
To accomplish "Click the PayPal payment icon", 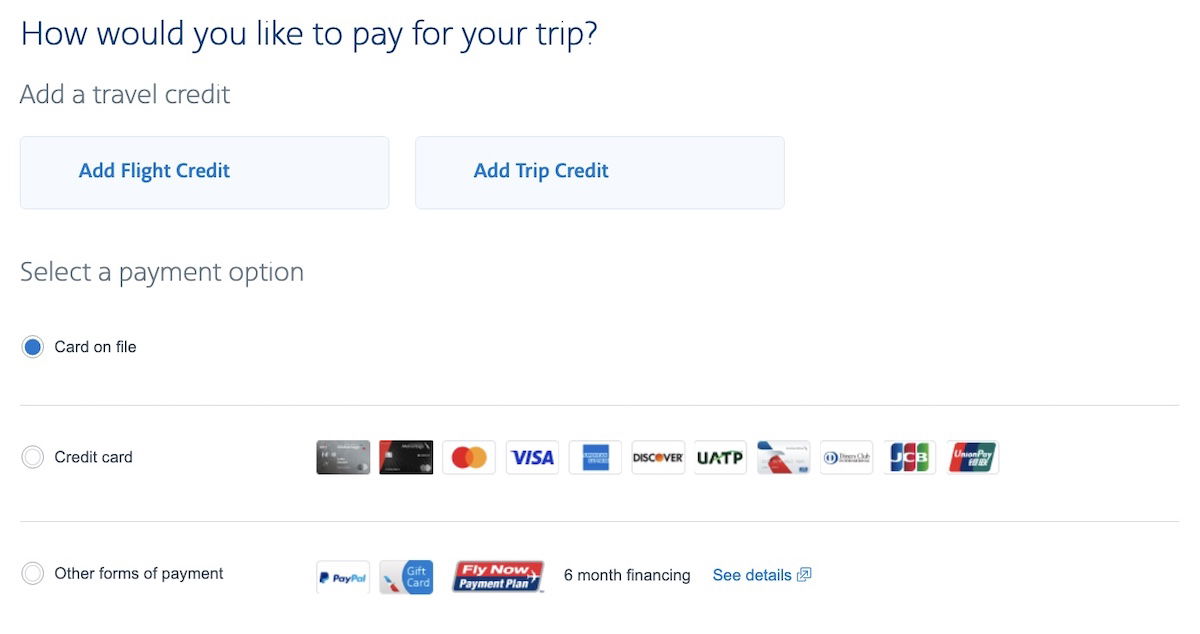I will pyautogui.click(x=342, y=576).
